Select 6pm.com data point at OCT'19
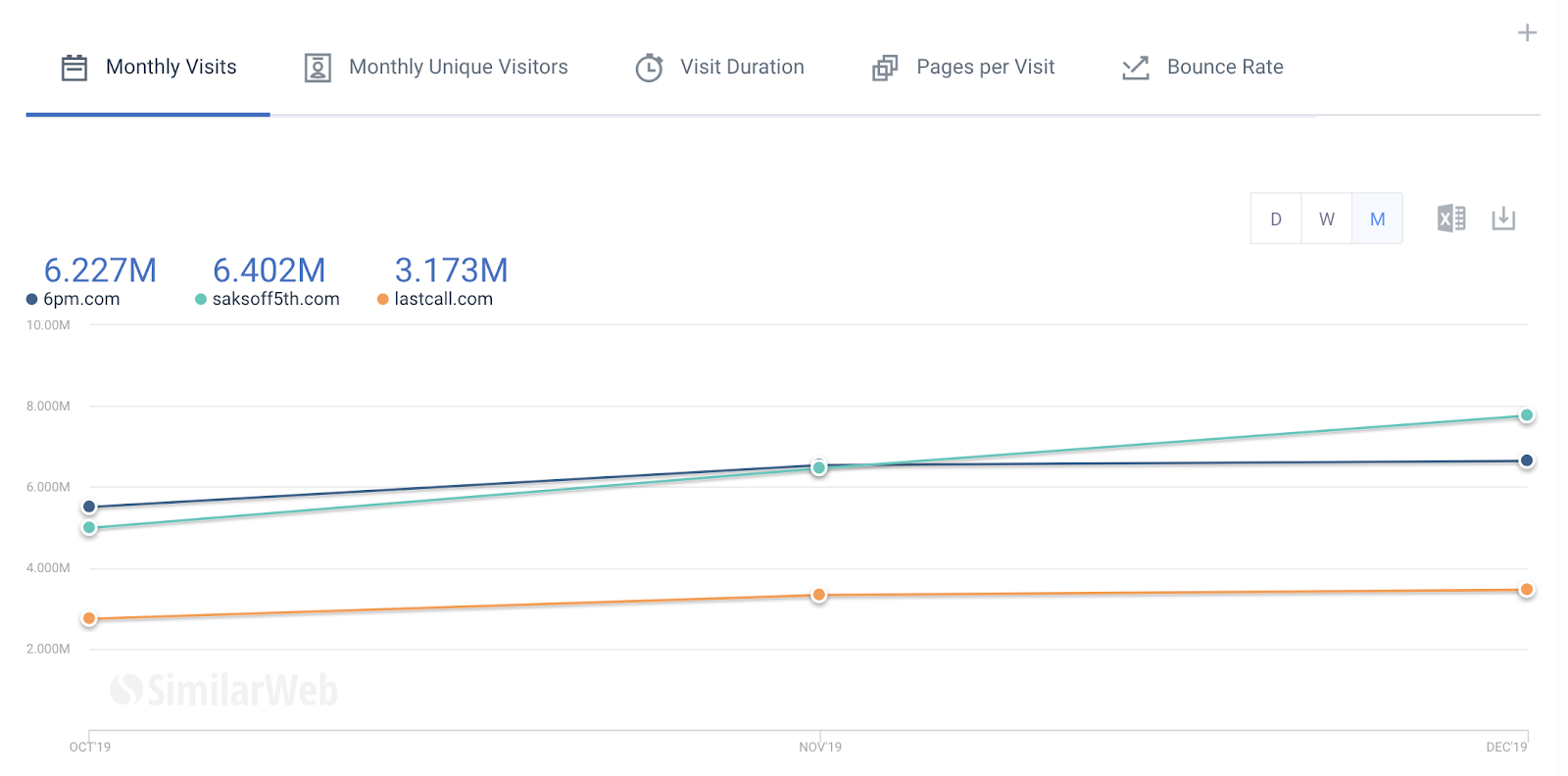1568x776 pixels. coord(89,507)
